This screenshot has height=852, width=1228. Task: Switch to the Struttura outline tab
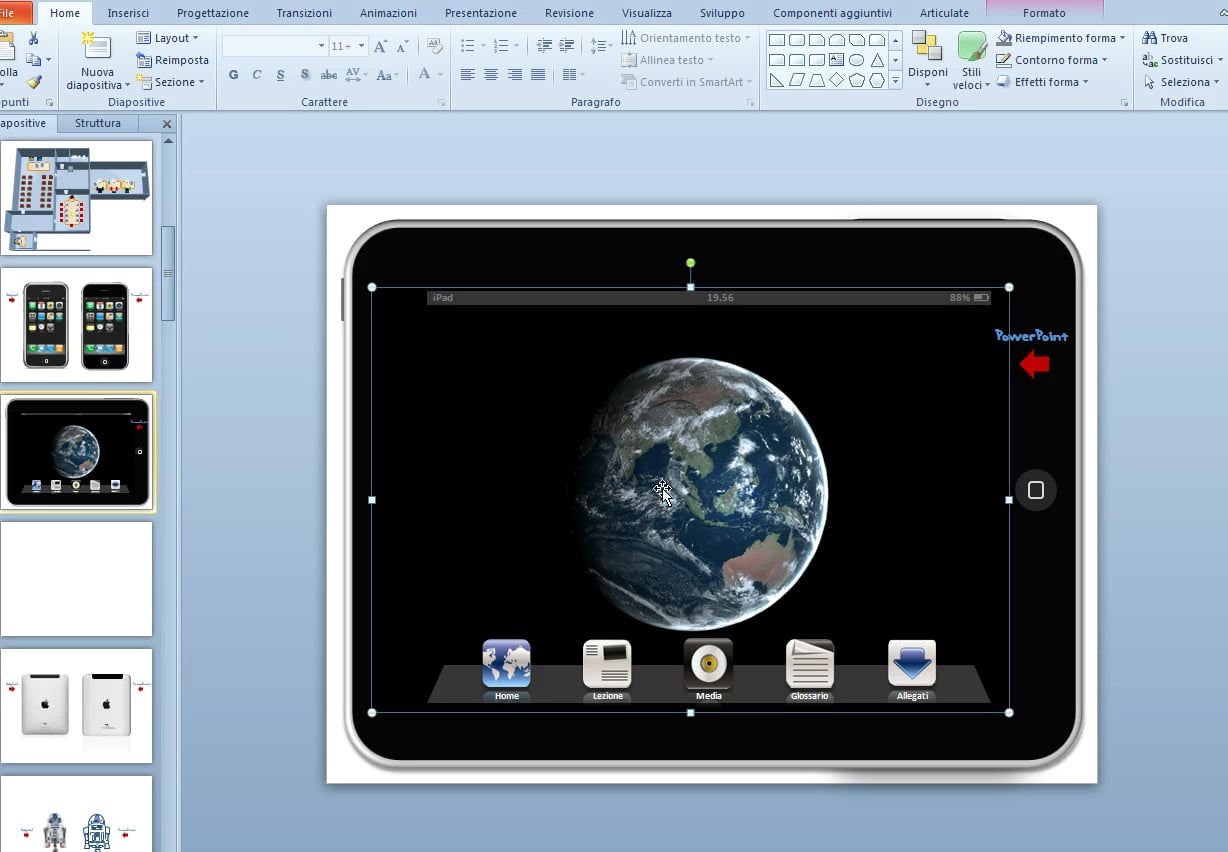point(98,123)
